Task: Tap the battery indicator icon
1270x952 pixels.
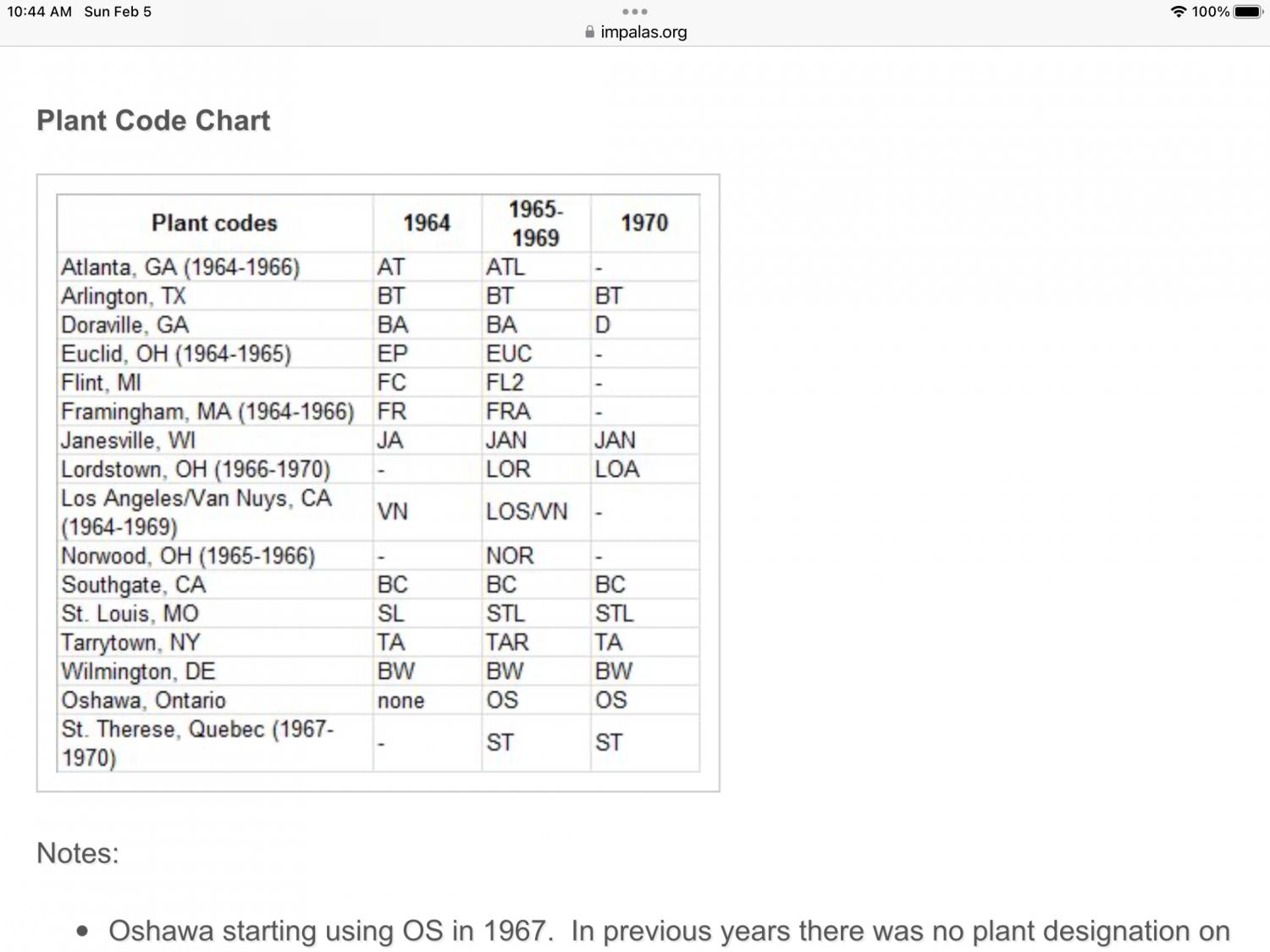Action: coord(1249,12)
